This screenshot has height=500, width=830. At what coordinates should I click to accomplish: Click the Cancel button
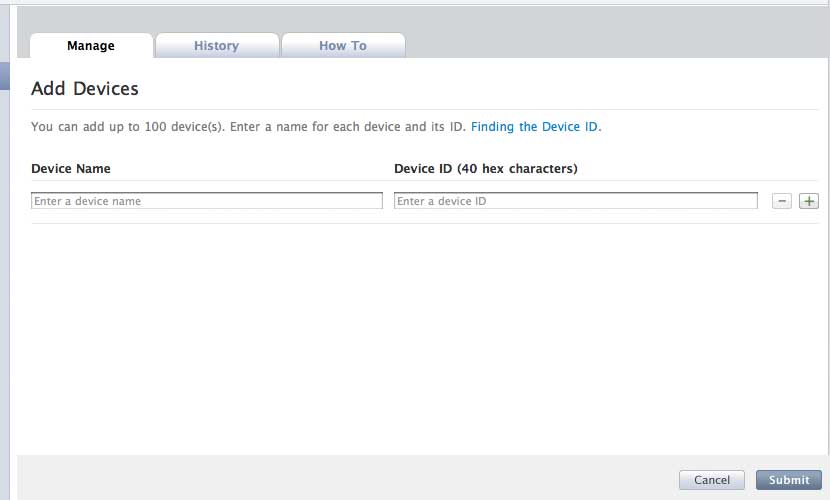[711, 480]
